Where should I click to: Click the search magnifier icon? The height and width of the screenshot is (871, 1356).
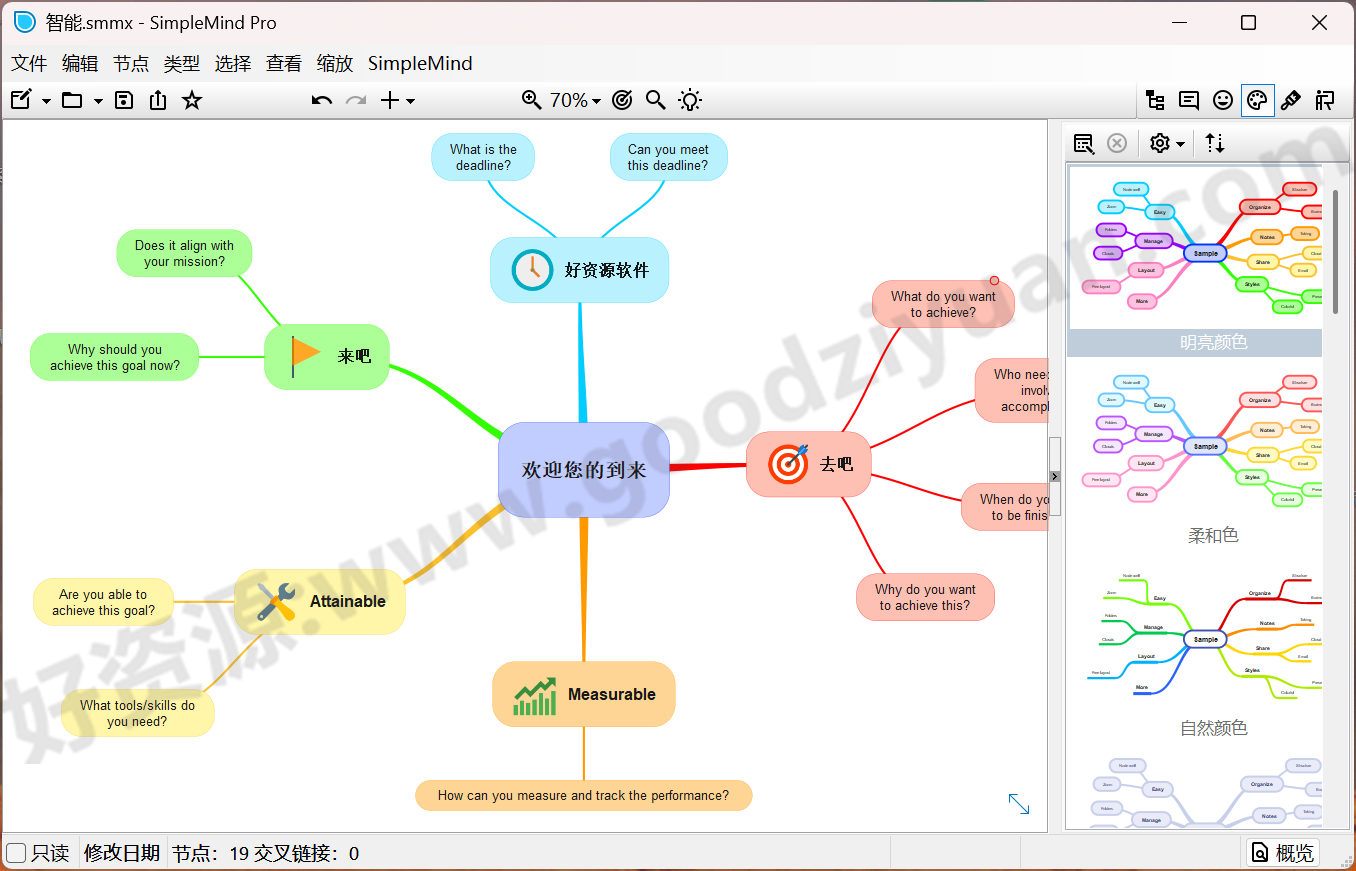click(x=655, y=100)
